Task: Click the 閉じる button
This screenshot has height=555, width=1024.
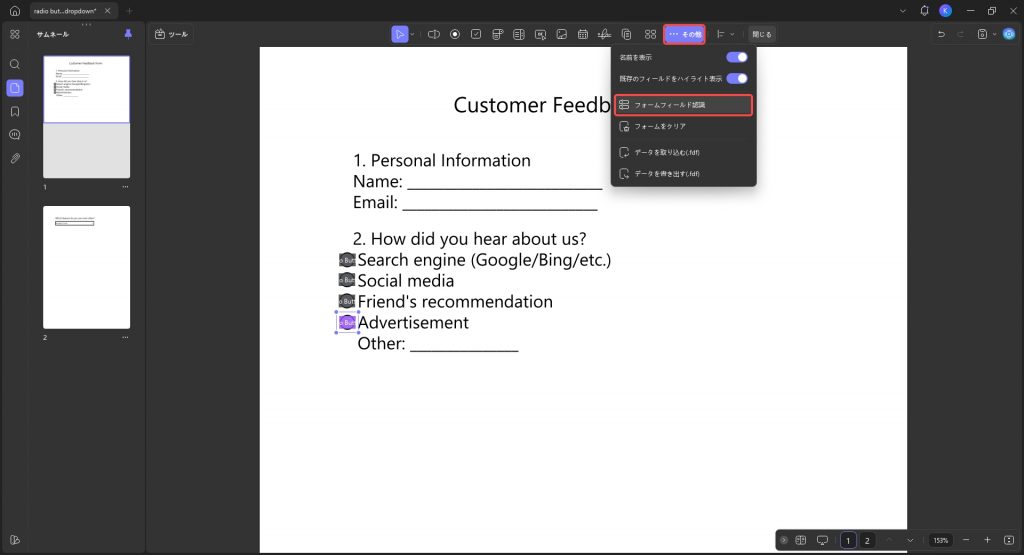Action: [761, 34]
